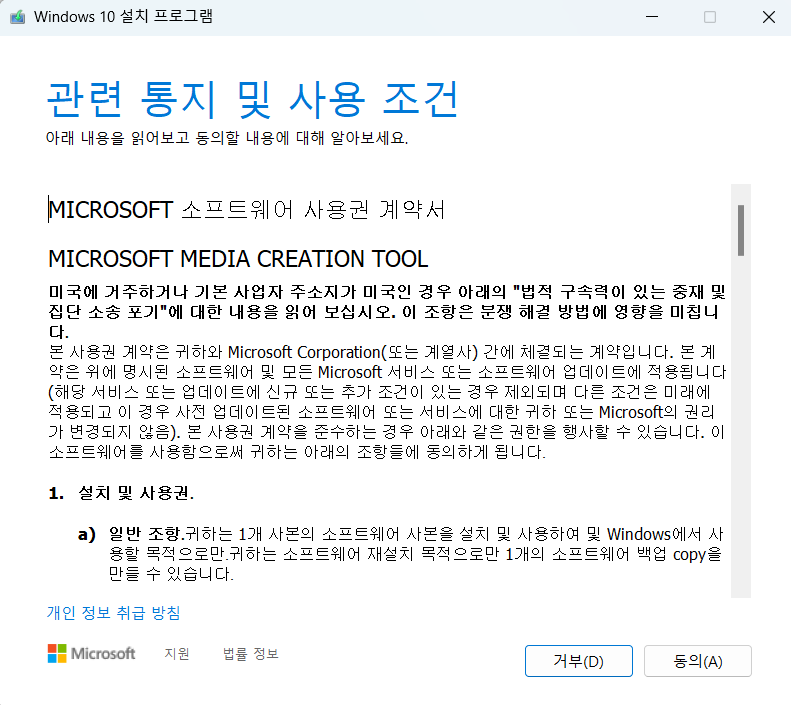
Task: Click subtitle 아래 내용을 읽어보고 동의할 내용에 대해 알아보세요
Action: (x=227, y=138)
